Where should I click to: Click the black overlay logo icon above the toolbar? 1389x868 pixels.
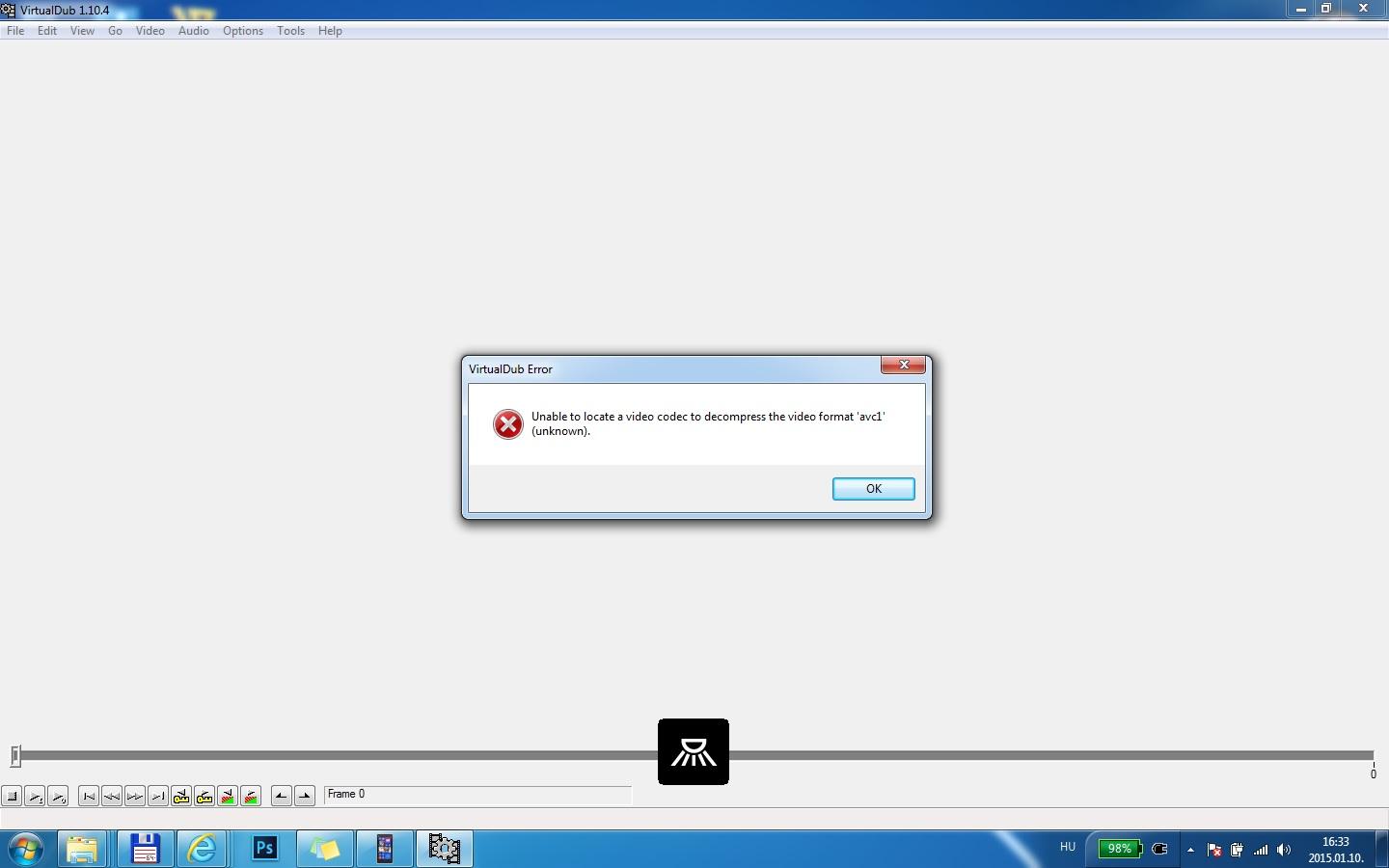(694, 751)
